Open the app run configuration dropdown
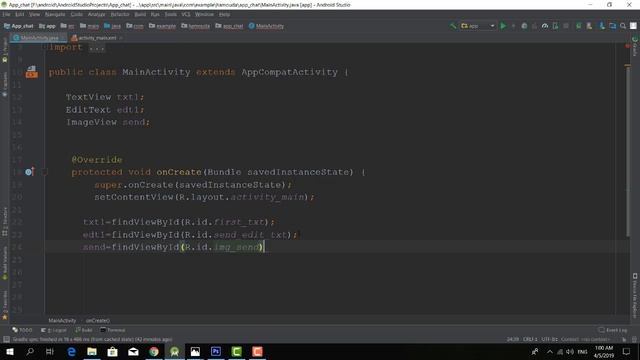This screenshot has width=640, height=360. coord(478,26)
